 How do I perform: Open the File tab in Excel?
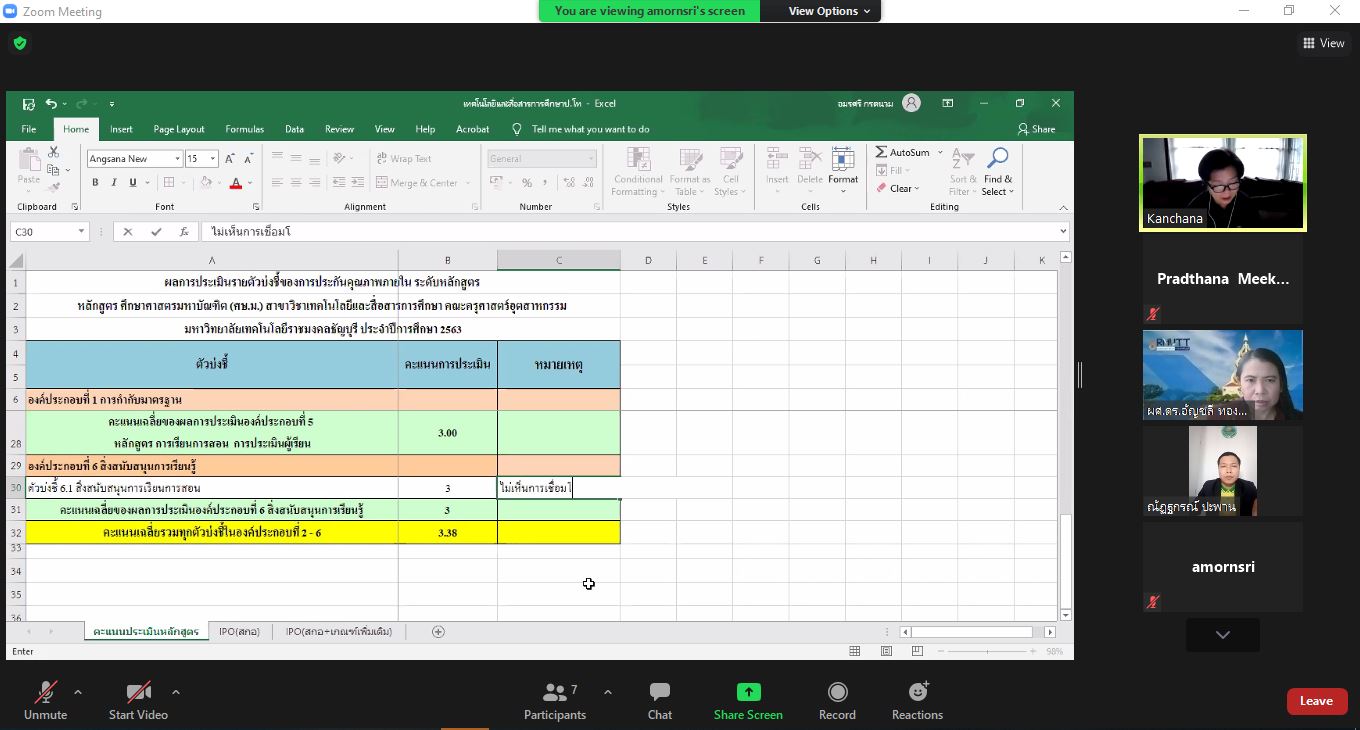click(x=29, y=129)
